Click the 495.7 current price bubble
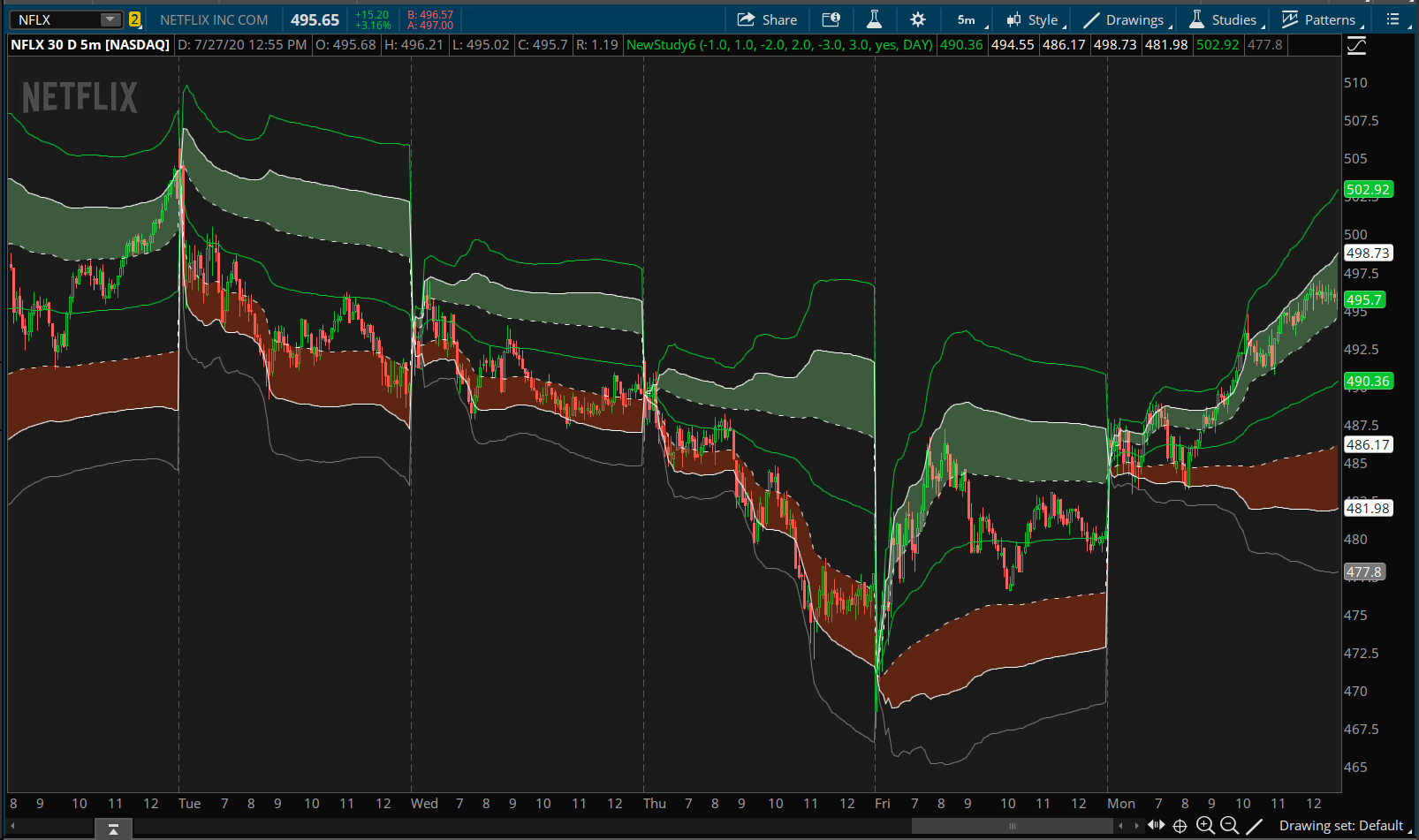Image resolution: width=1419 pixels, height=840 pixels. pyautogui.click(x=1364, y=299)
